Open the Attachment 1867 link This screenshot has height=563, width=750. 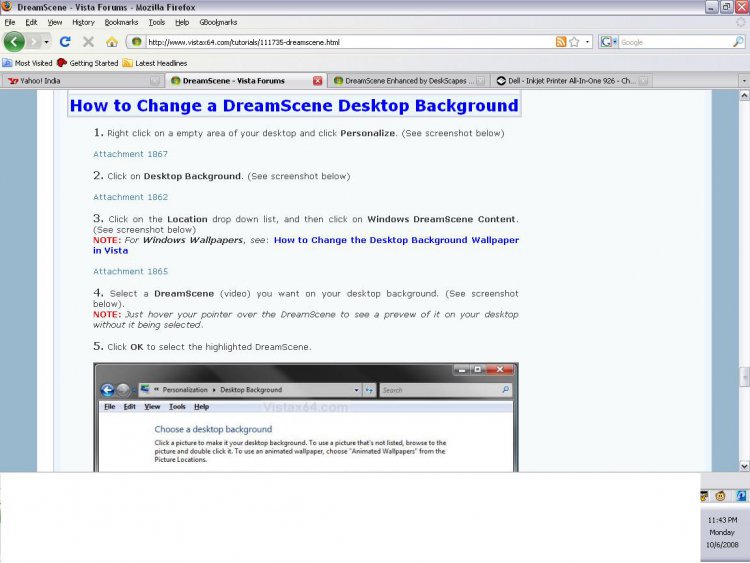130,154
